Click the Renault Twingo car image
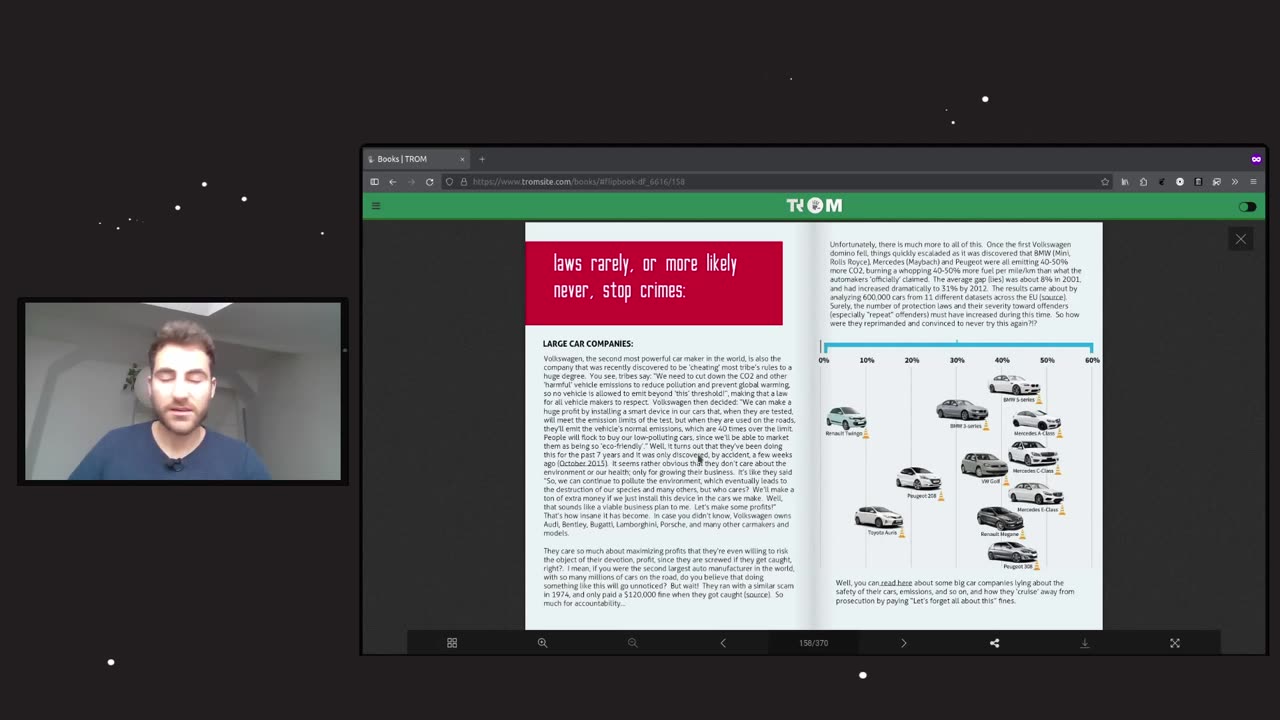 pos(845,417)
